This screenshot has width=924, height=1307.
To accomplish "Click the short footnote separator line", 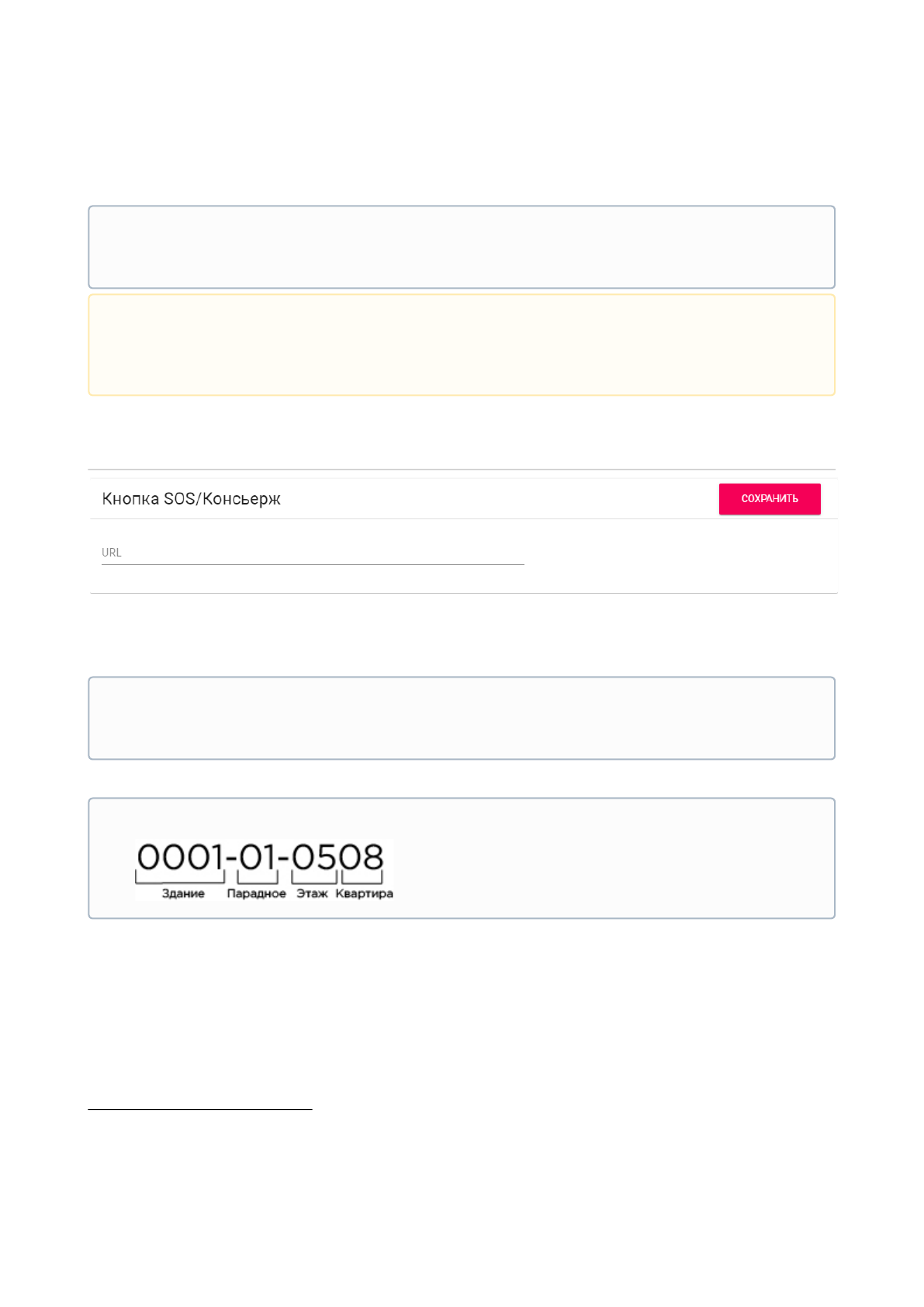I will click(x=199, y=1109).
